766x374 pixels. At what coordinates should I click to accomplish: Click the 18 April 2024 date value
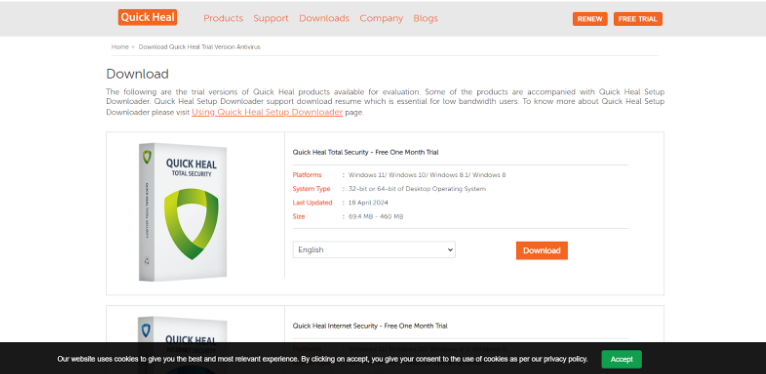coord(368,203)
